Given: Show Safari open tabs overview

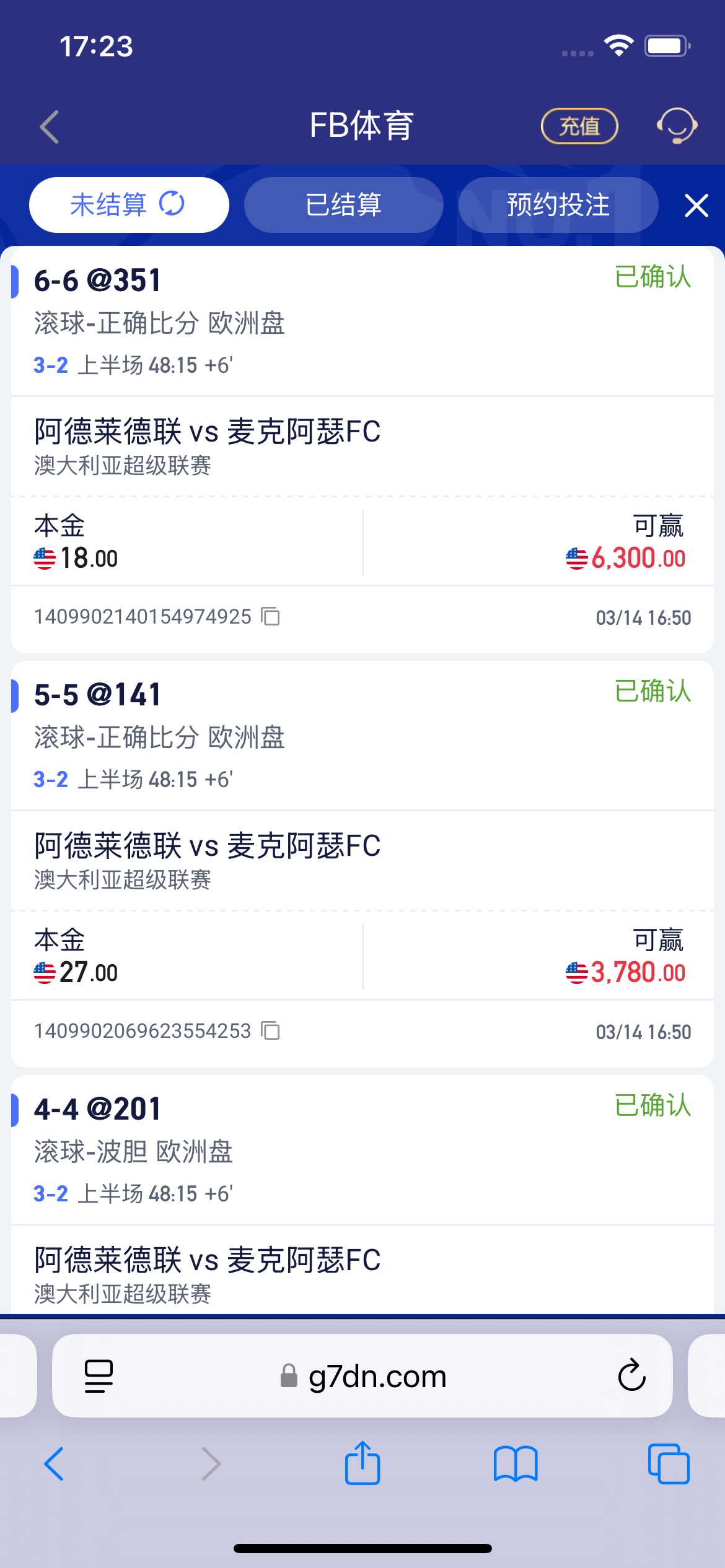Looking at the screenshot, I should (x=669, y=1464).
